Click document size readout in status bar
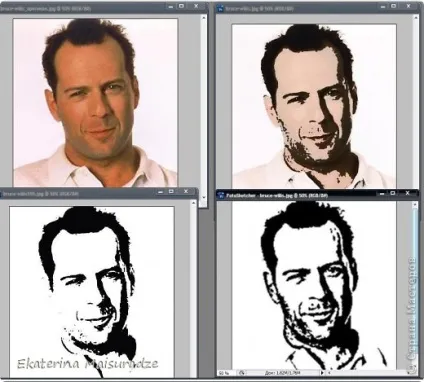The image size is (424, 382). coord(283,373)
